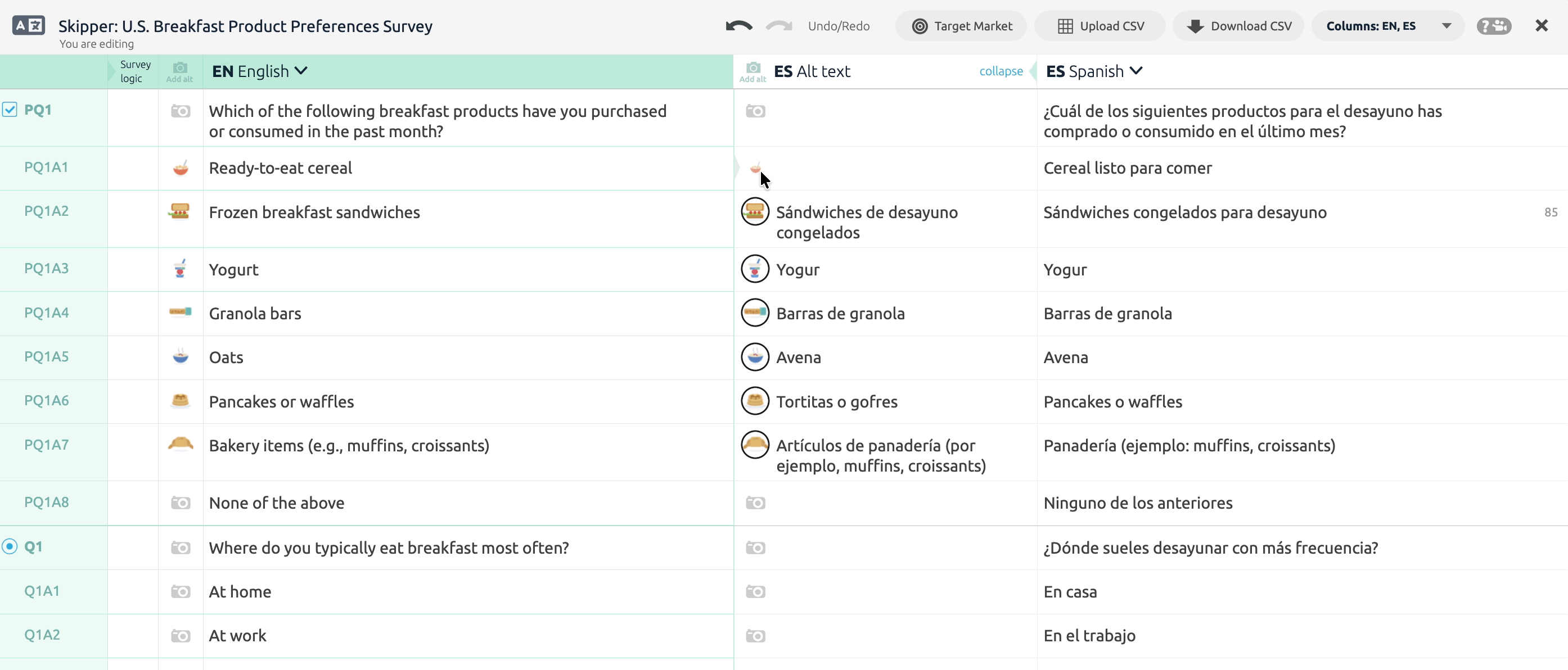Screen dimensions: 1568x670
Task: Toggle the PQ1 checkbox
Action: (x=9, y=110)
